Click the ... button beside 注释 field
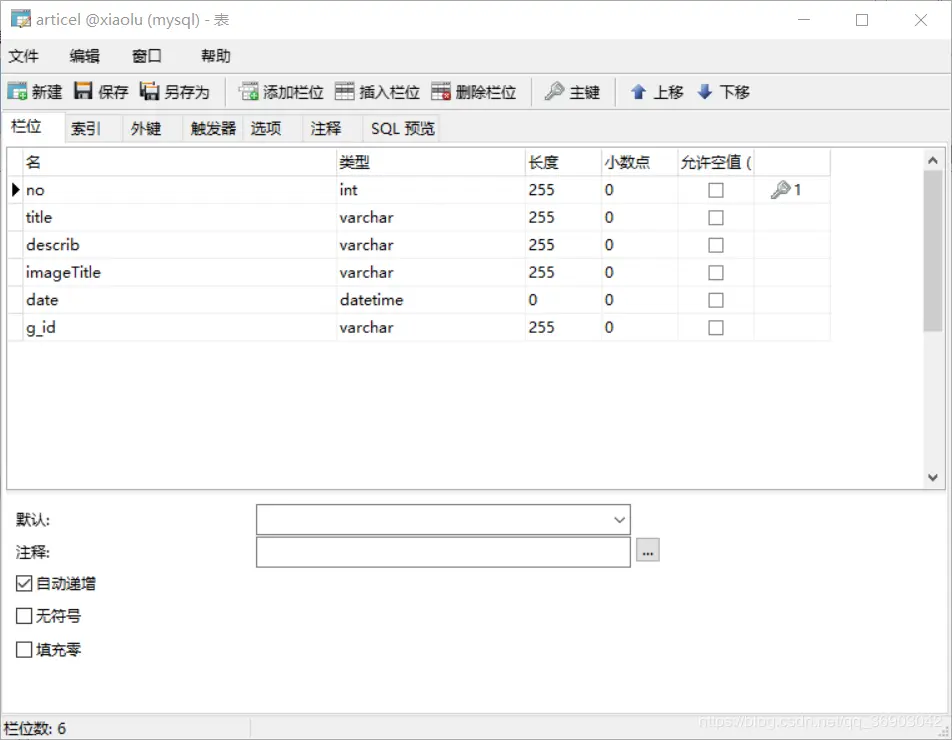The width and height of the screenshot is (952, 740). tap(648, 550)
